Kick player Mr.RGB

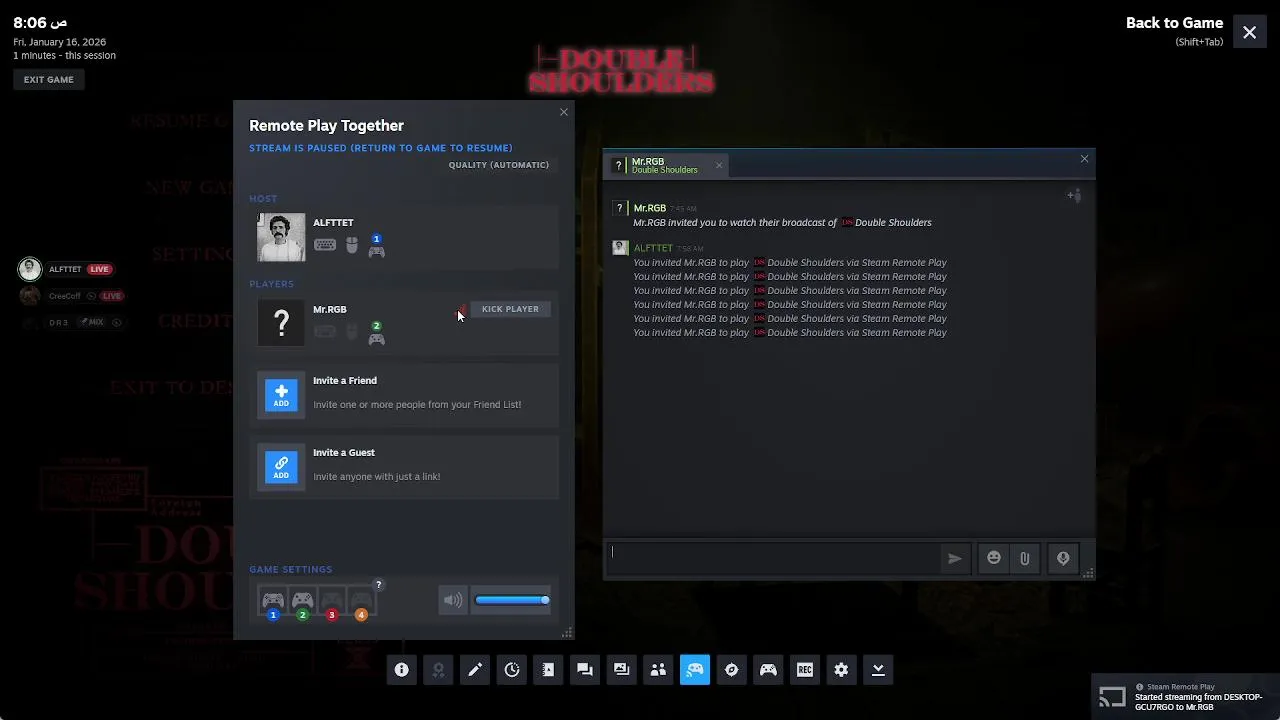tap(510, 309)
